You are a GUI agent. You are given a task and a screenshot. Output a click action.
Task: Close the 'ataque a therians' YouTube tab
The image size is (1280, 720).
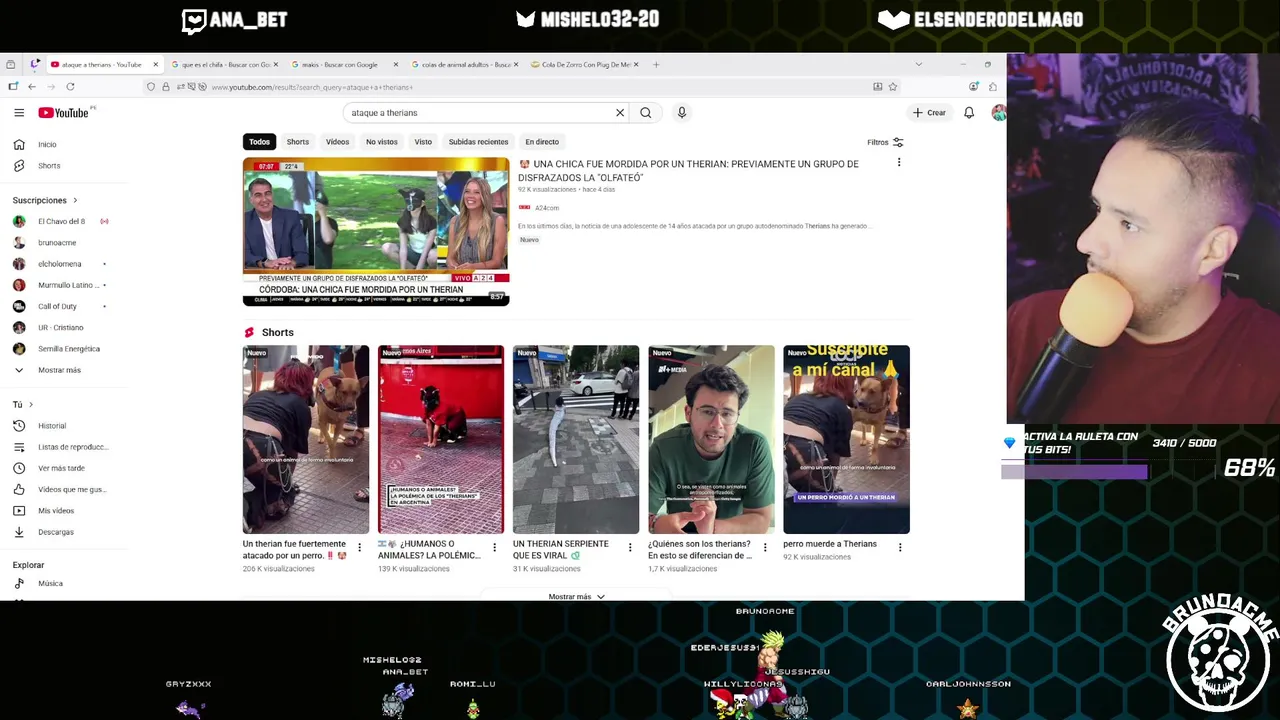(156, 65)
